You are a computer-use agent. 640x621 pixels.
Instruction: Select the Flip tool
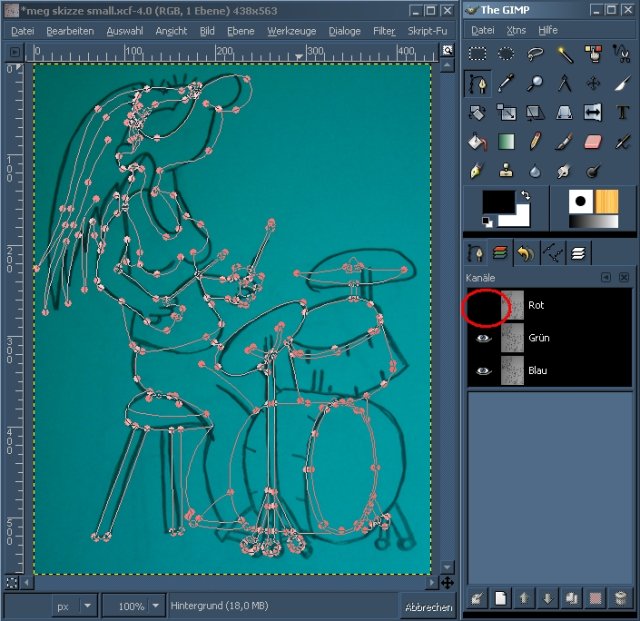point(593,113)
